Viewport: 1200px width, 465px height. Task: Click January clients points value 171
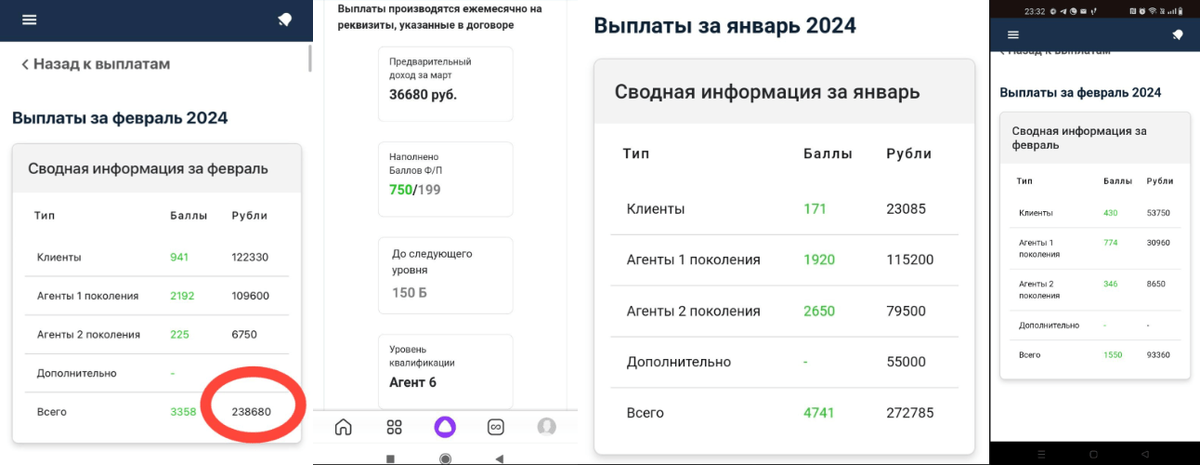tap(815, 209)
